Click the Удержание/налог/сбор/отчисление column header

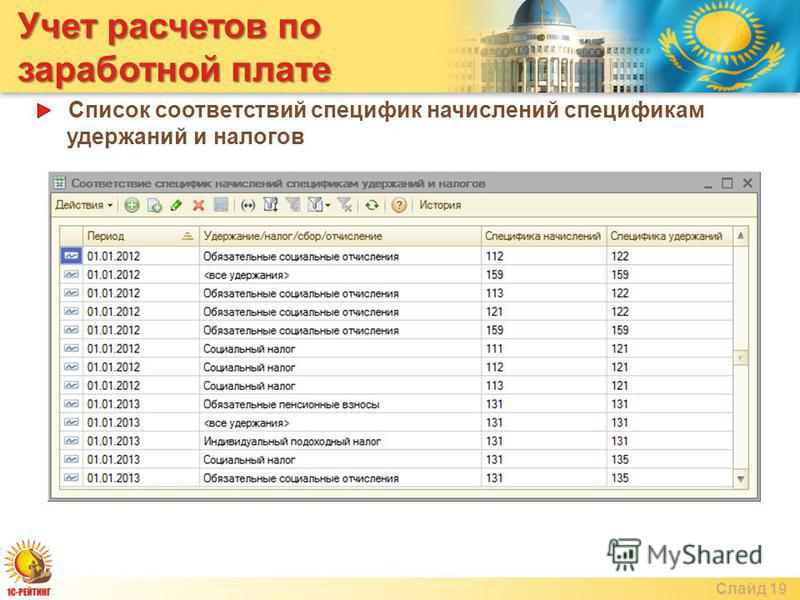(340, 236)
